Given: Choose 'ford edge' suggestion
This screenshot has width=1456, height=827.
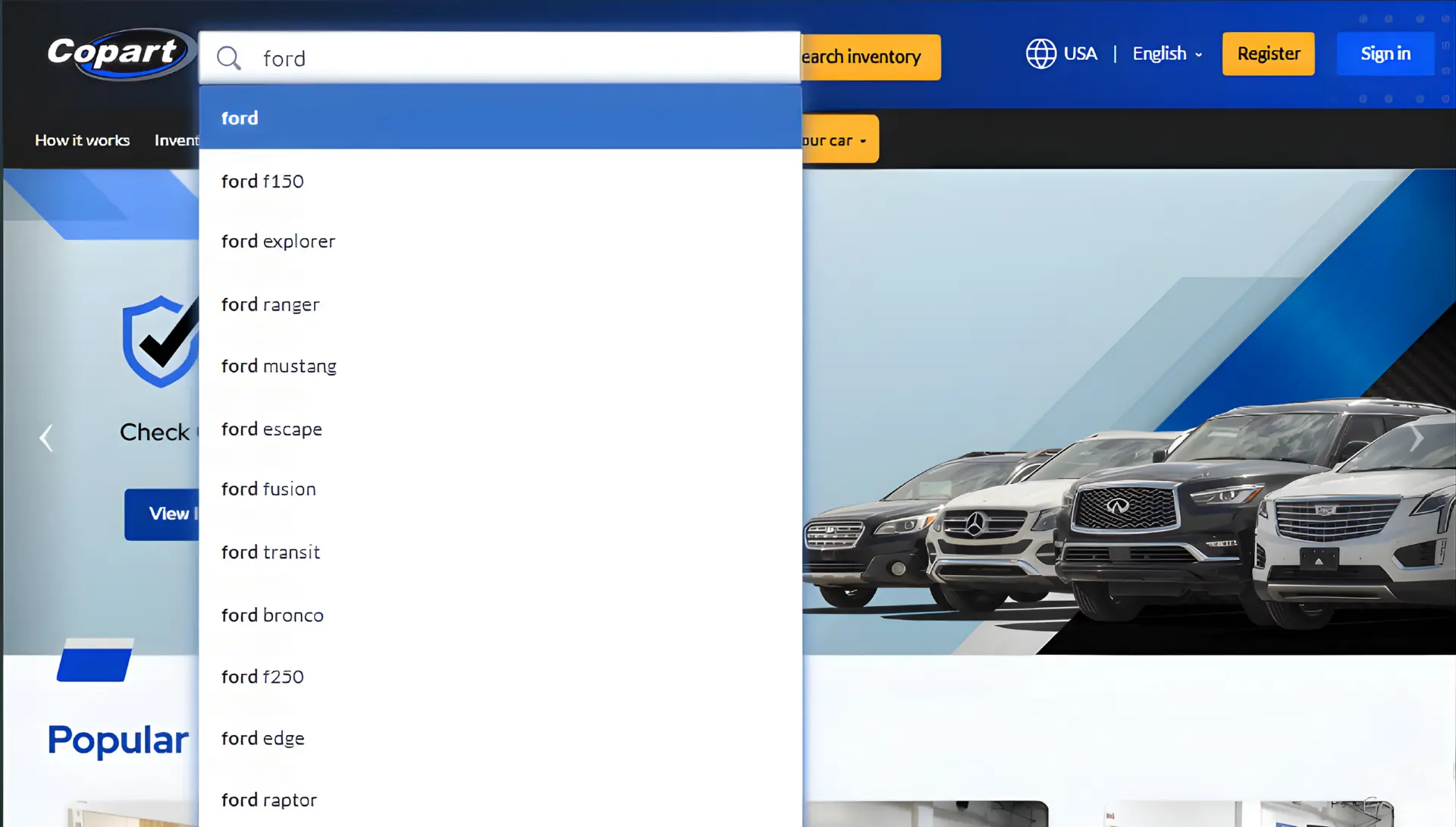Looking at the screenshot, I should (500, 738).
